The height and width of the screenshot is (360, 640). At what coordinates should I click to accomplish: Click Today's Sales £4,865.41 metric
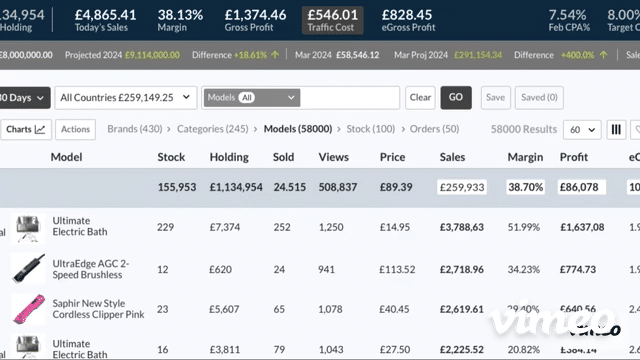[x=105, y=20]
